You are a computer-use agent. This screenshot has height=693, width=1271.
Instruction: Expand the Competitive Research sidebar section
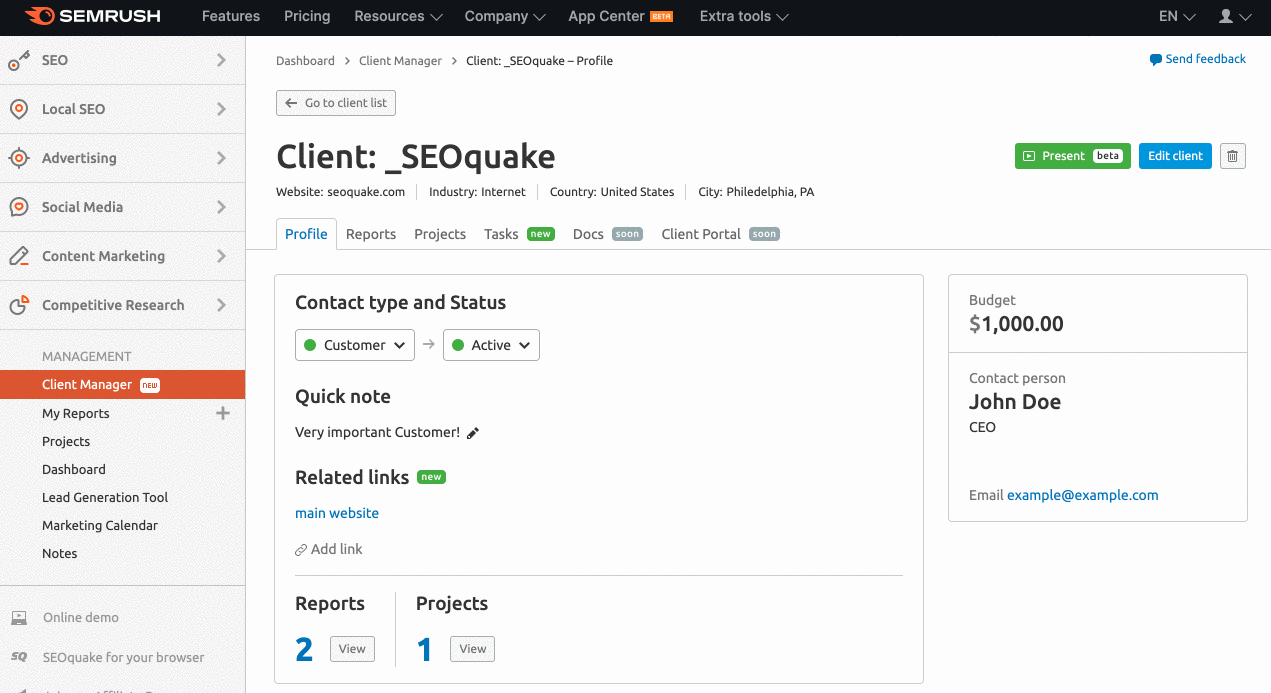[x=221, y=305]
